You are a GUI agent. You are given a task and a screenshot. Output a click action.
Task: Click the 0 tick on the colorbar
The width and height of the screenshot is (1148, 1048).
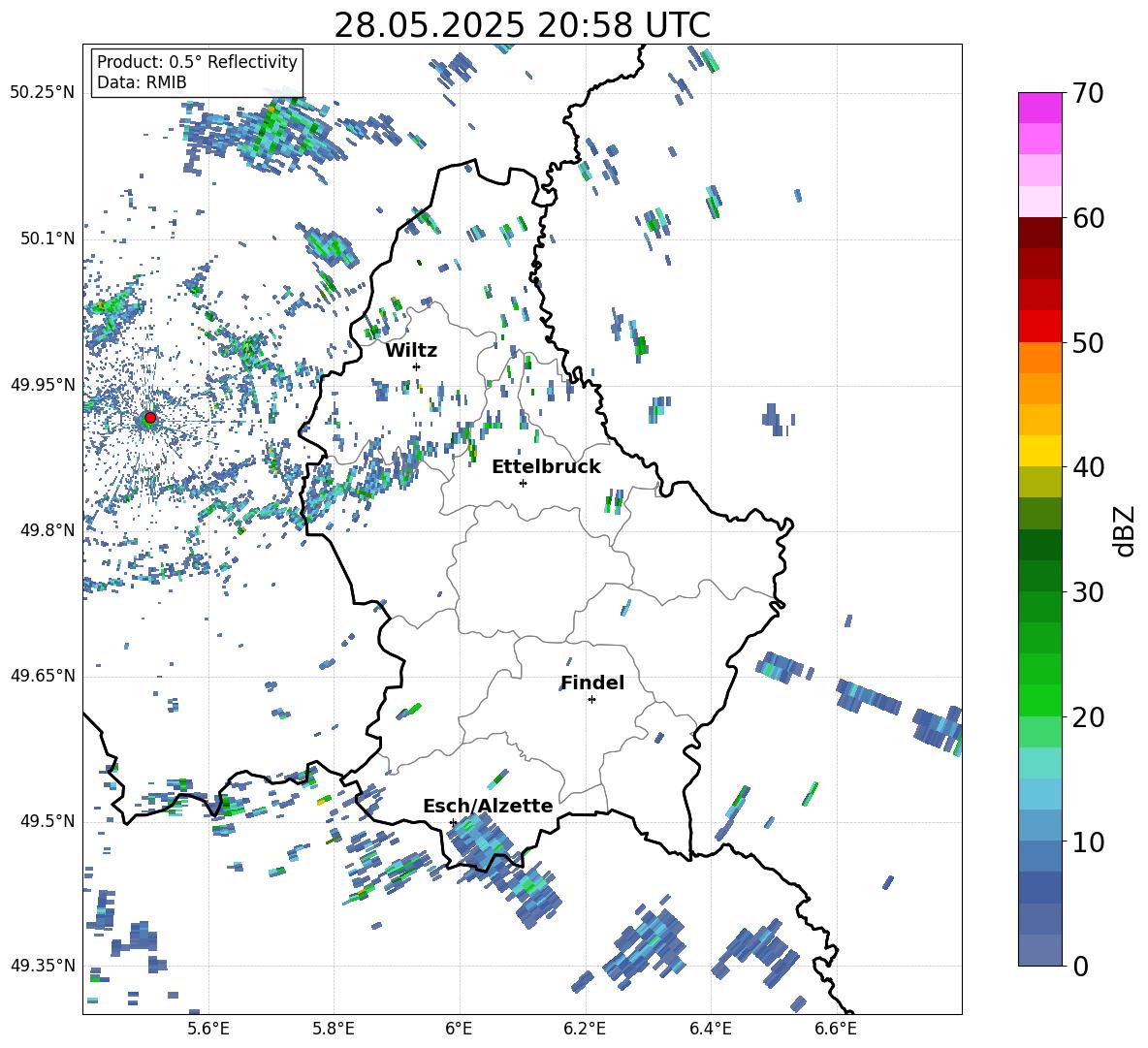click(1080, 966)
